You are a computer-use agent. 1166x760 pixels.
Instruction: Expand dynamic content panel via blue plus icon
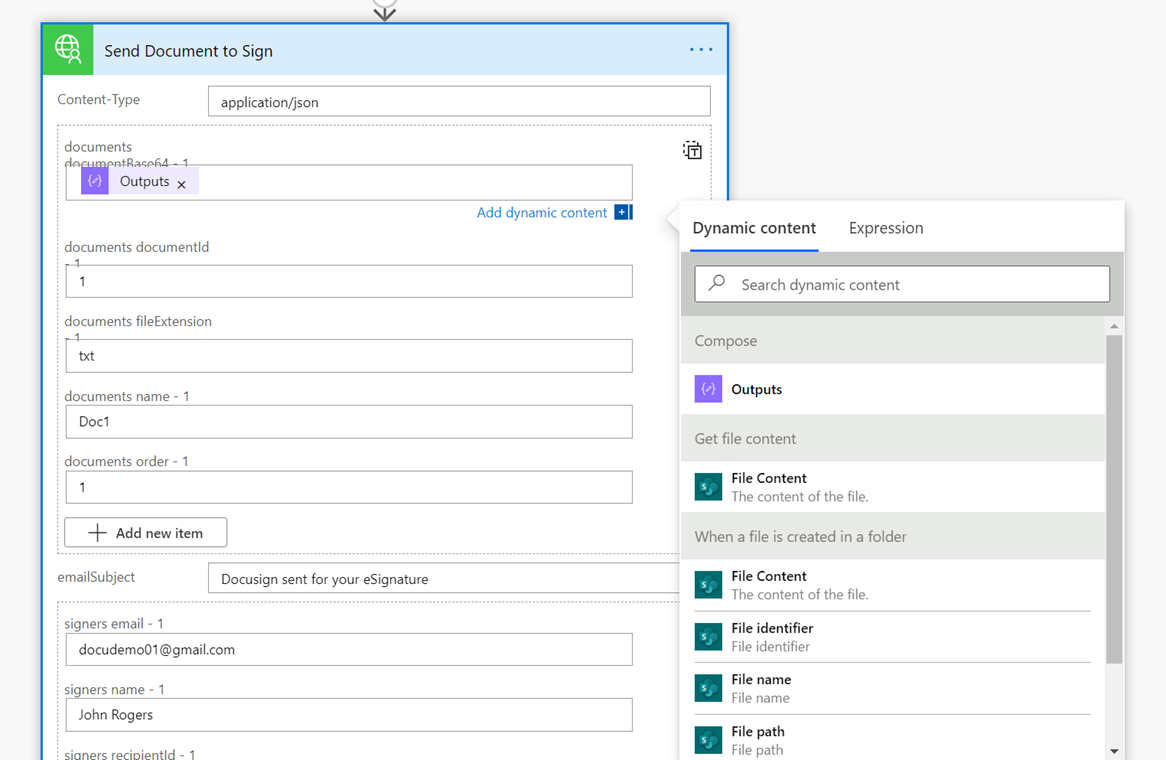tap(623, 212)
